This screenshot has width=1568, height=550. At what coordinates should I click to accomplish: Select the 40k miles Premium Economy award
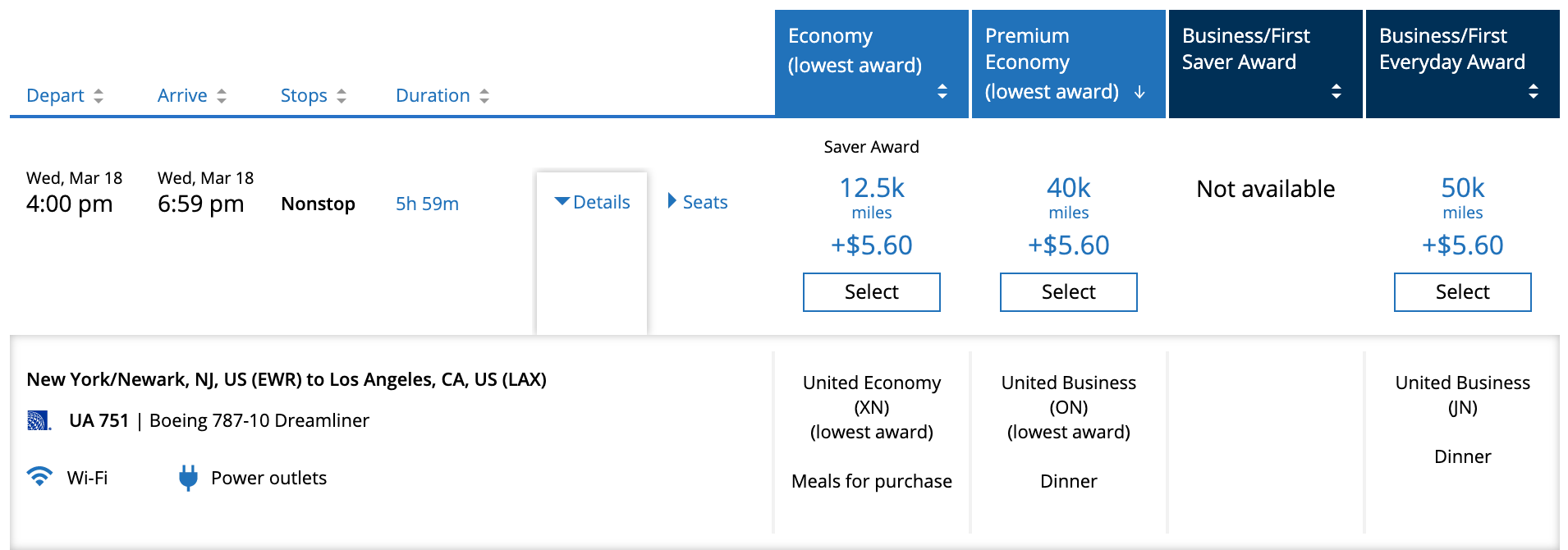click(x=1069, y=292)
